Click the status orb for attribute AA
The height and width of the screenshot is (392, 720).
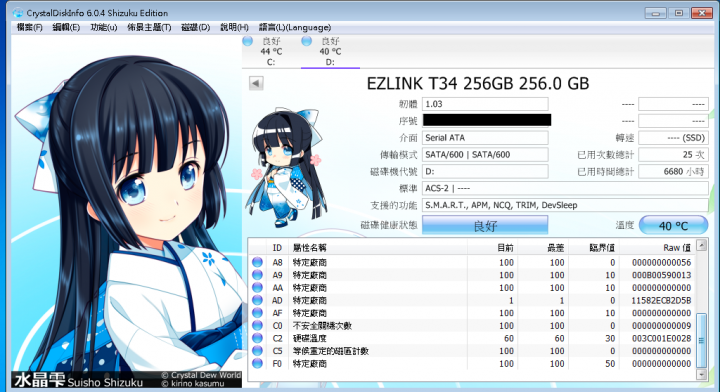pos(257,287)
